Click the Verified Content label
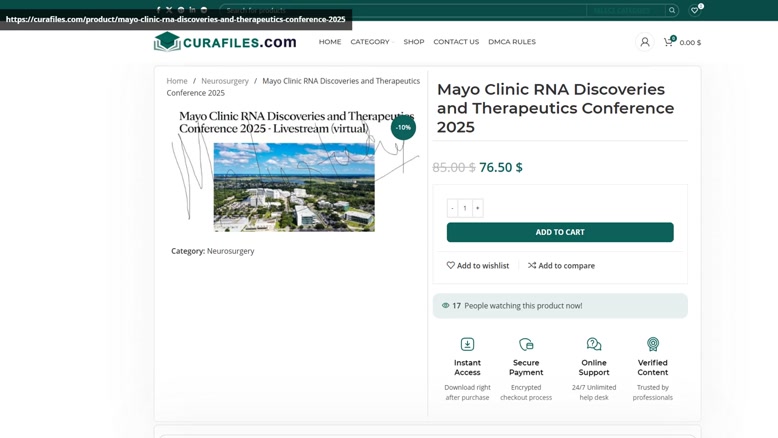Screen dimensions: 778x438 coord(653,368)
